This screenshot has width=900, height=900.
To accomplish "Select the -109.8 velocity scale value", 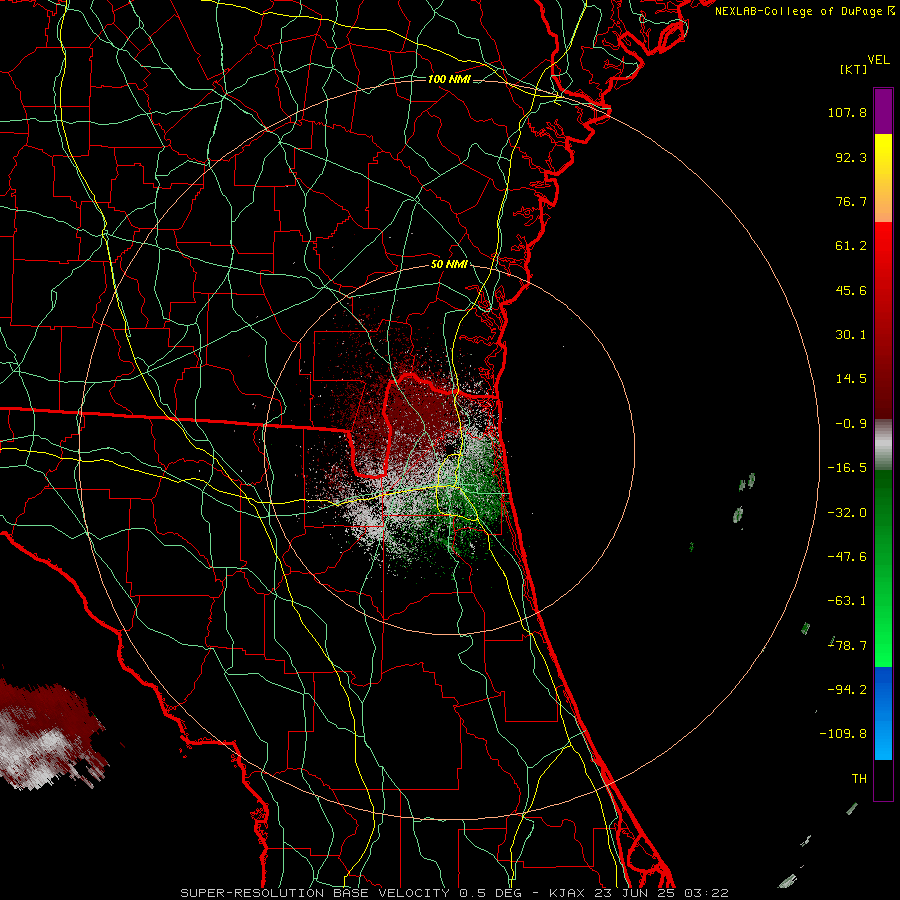I will click(843, 734).
